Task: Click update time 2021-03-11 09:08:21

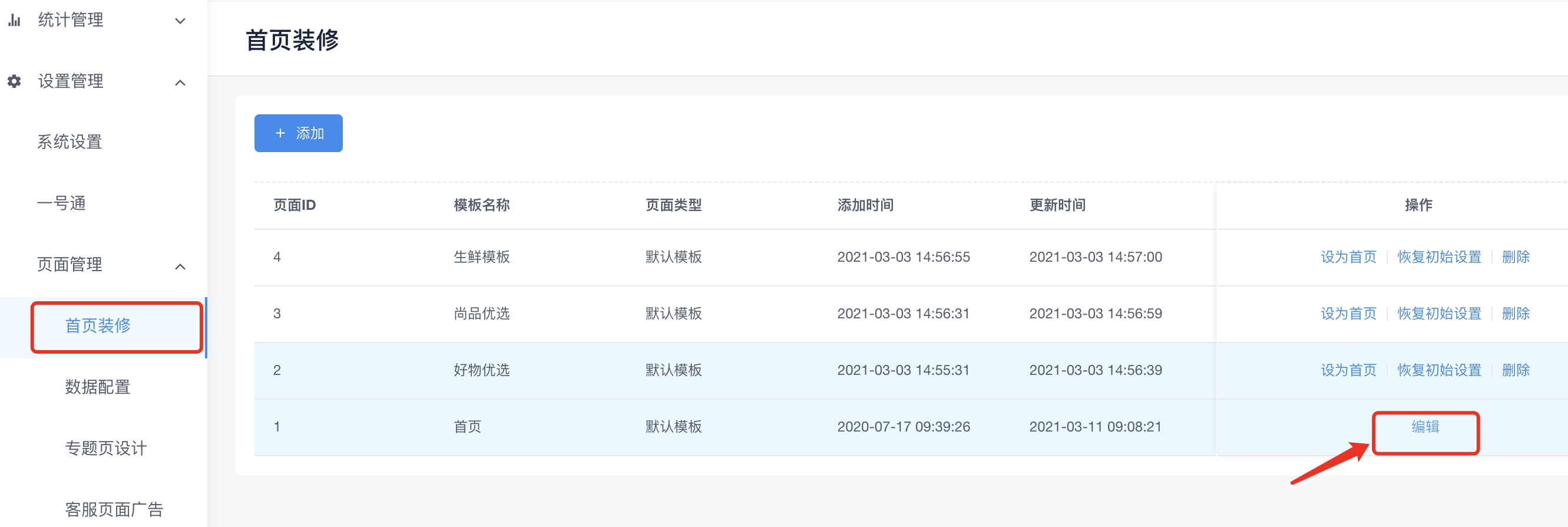Action: tap(1096, 426)
